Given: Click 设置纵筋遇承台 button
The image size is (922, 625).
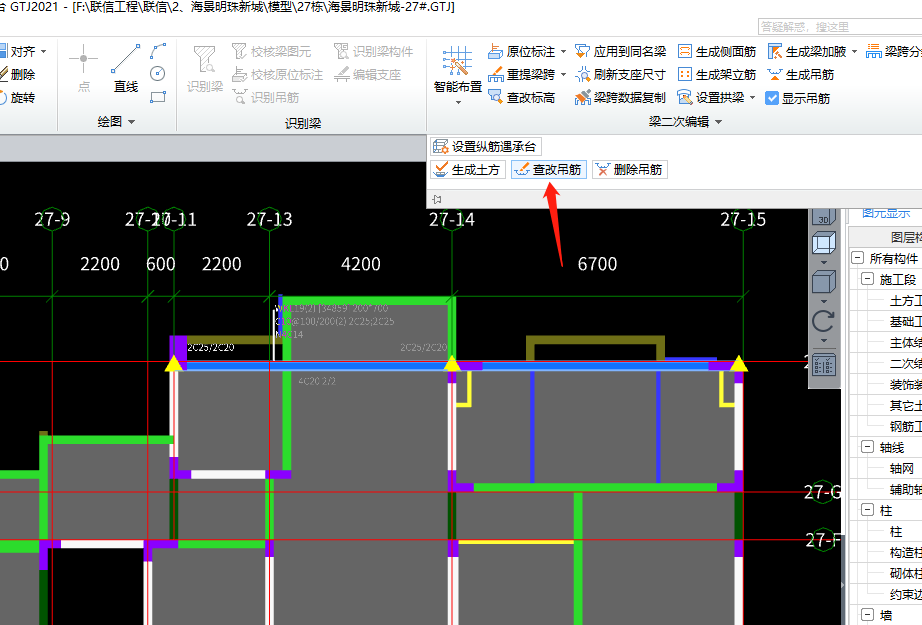Looking at the screenshot, I should click(x=486, y=146).
